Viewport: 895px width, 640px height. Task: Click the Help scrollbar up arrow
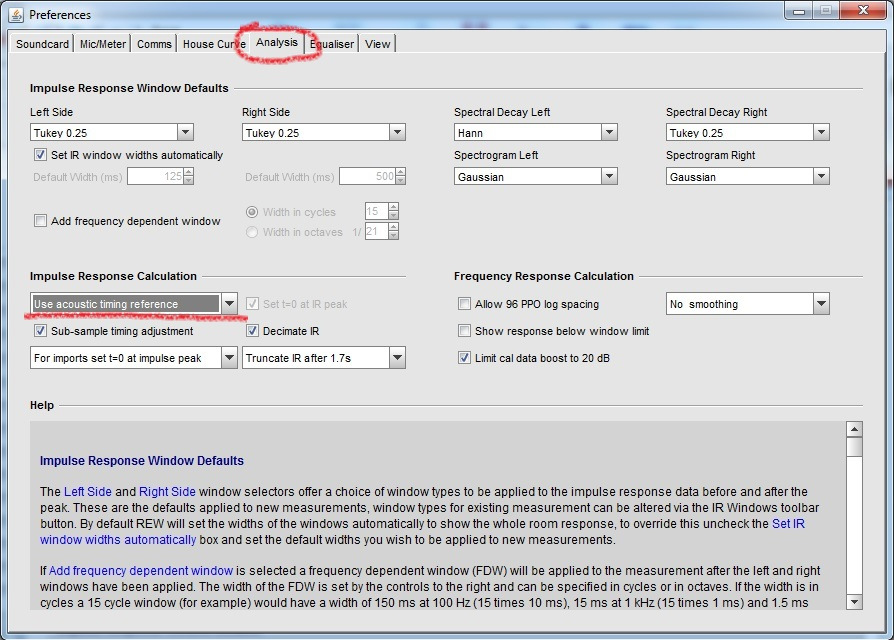coord(854,429)
